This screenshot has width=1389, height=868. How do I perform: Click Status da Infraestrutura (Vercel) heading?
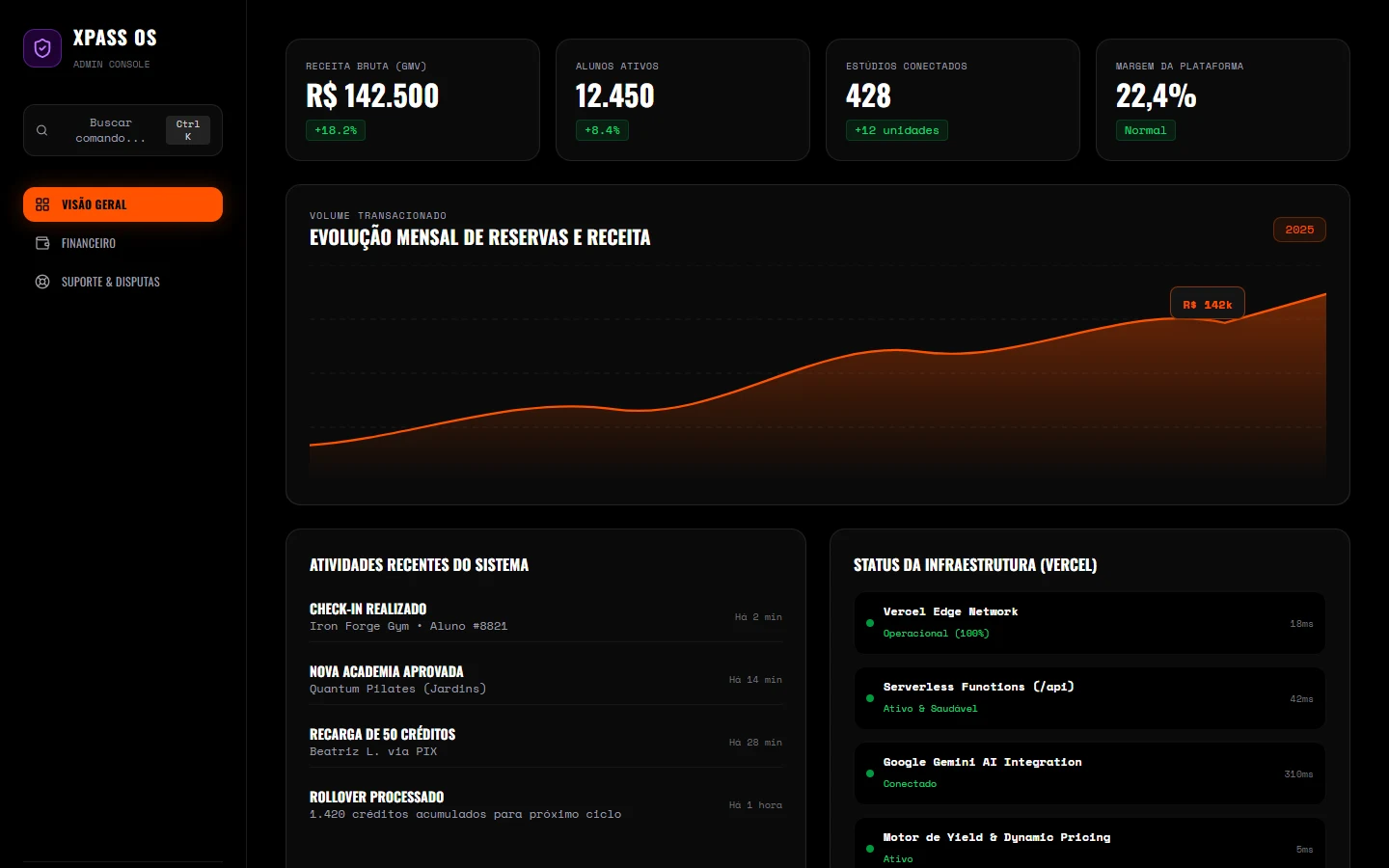975,565
